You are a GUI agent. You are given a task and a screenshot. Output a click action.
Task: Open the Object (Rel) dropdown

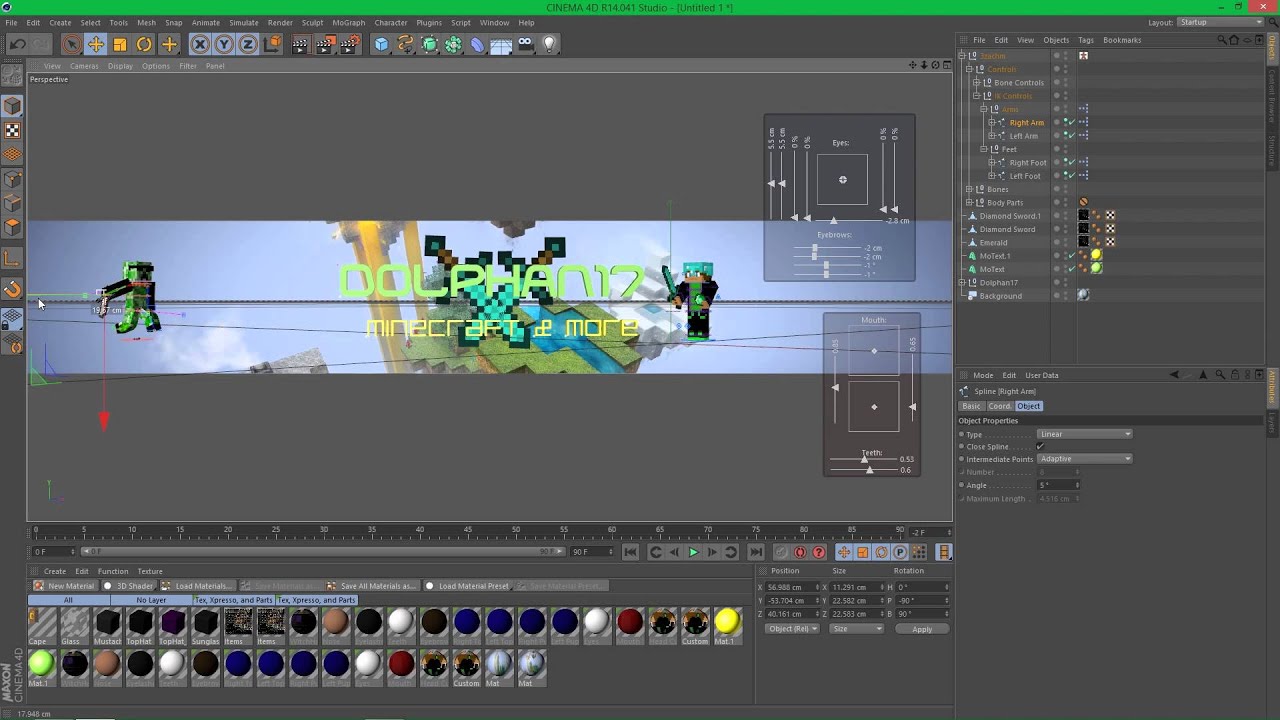tap(793, 629)
